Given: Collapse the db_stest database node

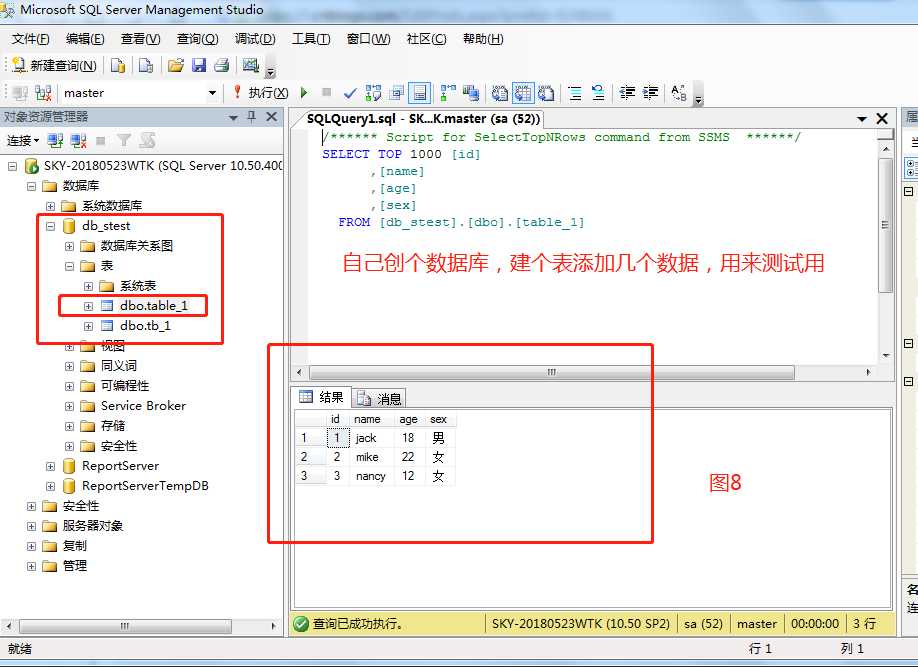Looking at the screenshot, I should [x=50, y=226].
